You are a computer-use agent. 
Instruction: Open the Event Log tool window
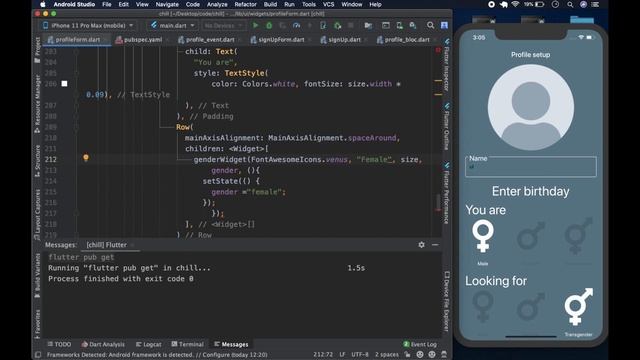click(420, 344)
